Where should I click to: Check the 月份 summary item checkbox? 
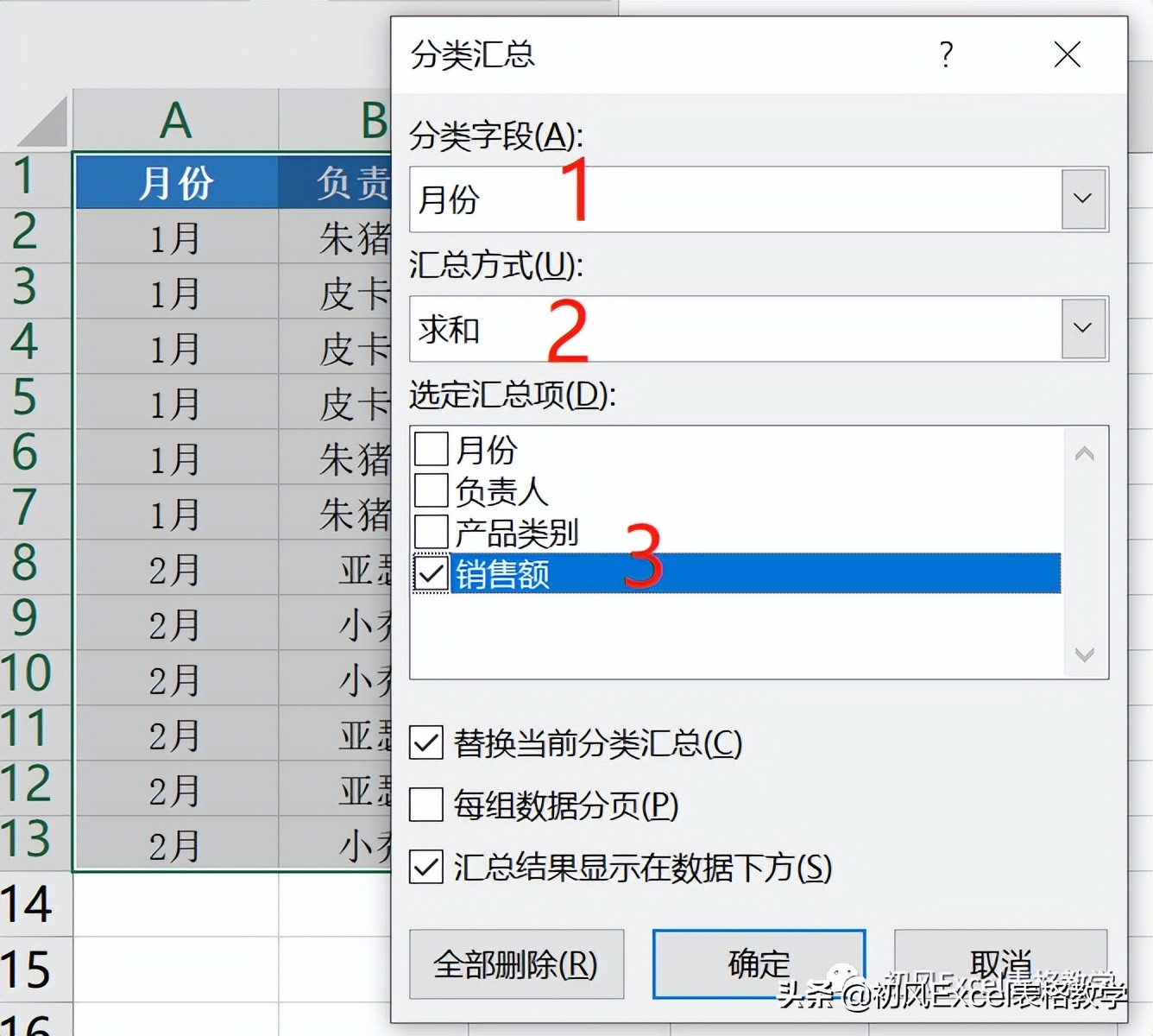(x=432, y=449)
